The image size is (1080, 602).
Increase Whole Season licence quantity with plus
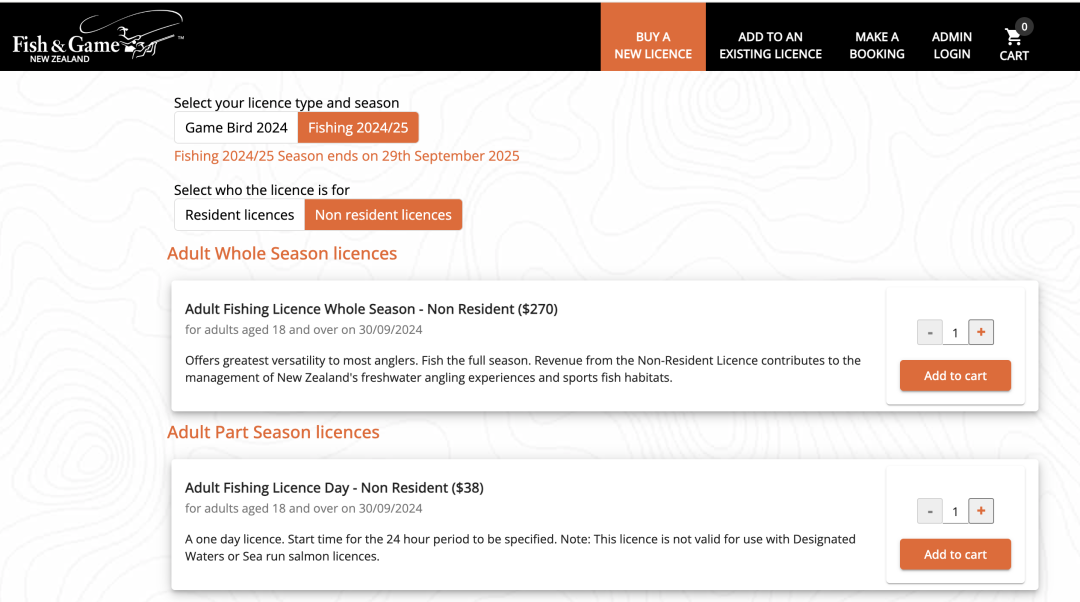click(981, 332)
